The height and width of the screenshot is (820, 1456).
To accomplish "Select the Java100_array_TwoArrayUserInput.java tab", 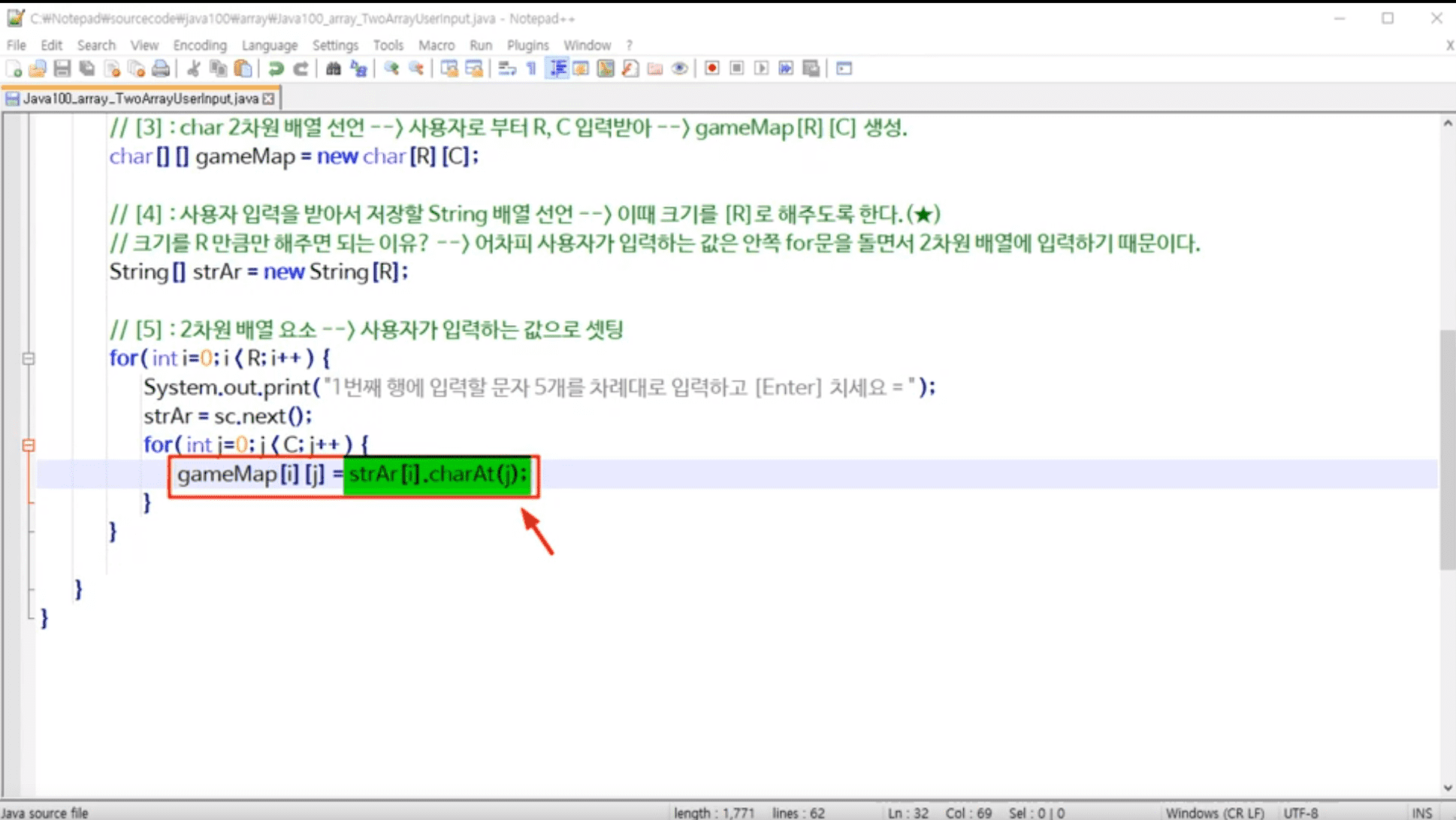I will coord(140,98).
